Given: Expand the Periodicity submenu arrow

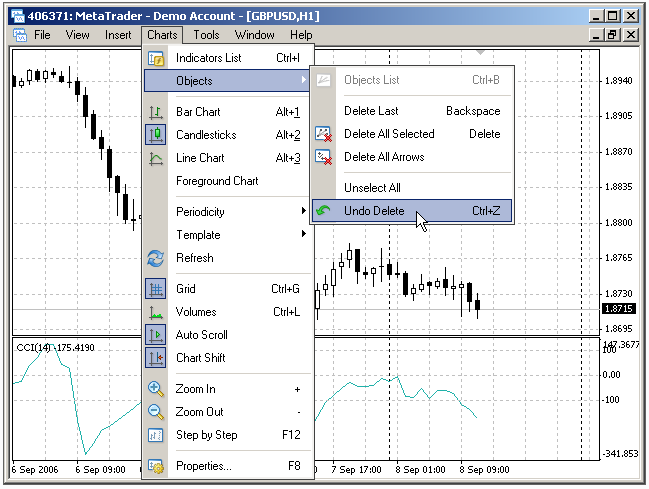Looking at the screenshot, I should (x=304, y=211).
